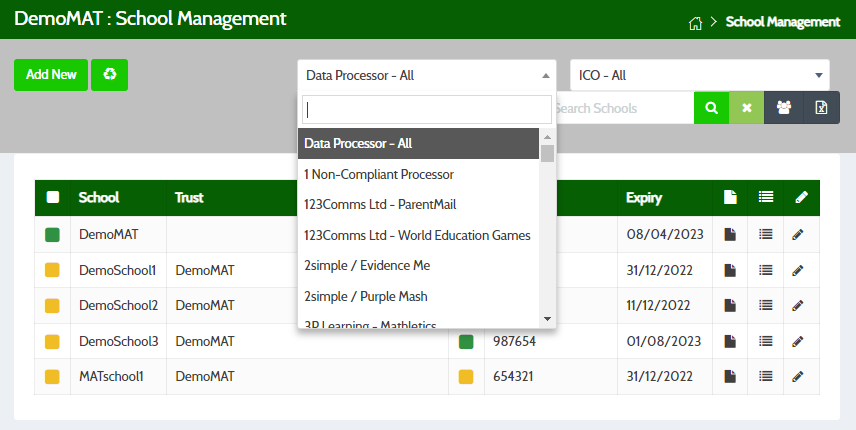Viewport: 856px width, 430px height.
Task: Click the clear search X button
Action: [x=746, y=108]
